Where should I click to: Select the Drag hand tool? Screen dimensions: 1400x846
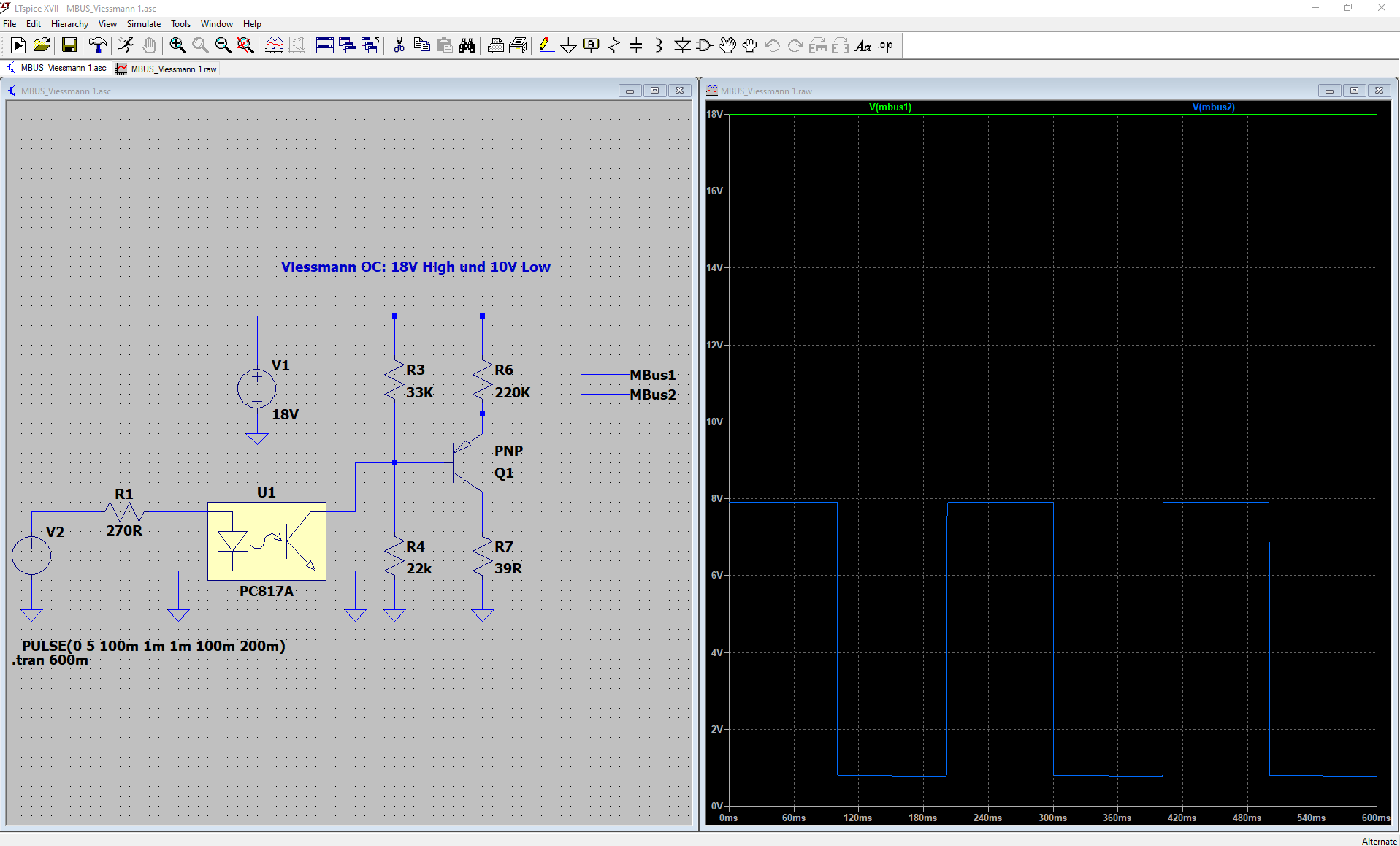pyautogui.click(x=750, y=45)
